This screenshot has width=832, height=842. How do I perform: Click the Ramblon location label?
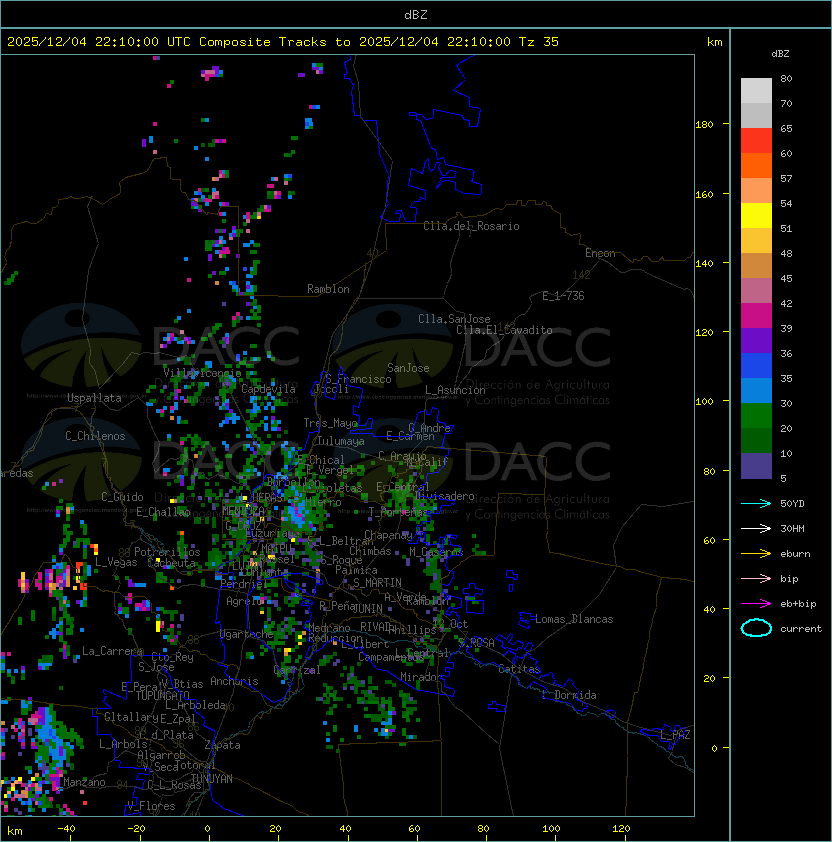(x=328, y=289)
